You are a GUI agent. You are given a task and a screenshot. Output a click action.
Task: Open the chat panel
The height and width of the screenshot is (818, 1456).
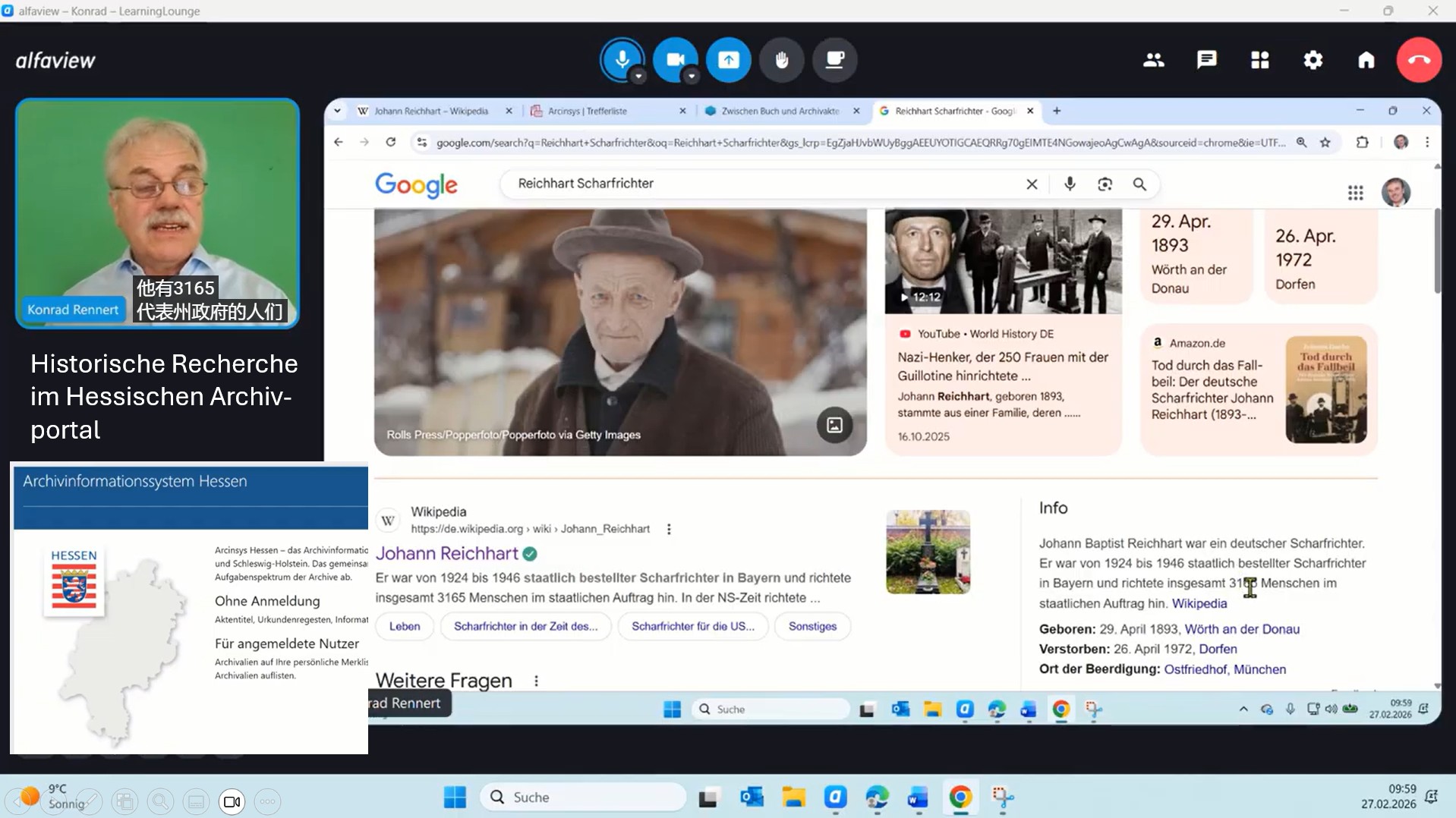tap(1206, 60)
